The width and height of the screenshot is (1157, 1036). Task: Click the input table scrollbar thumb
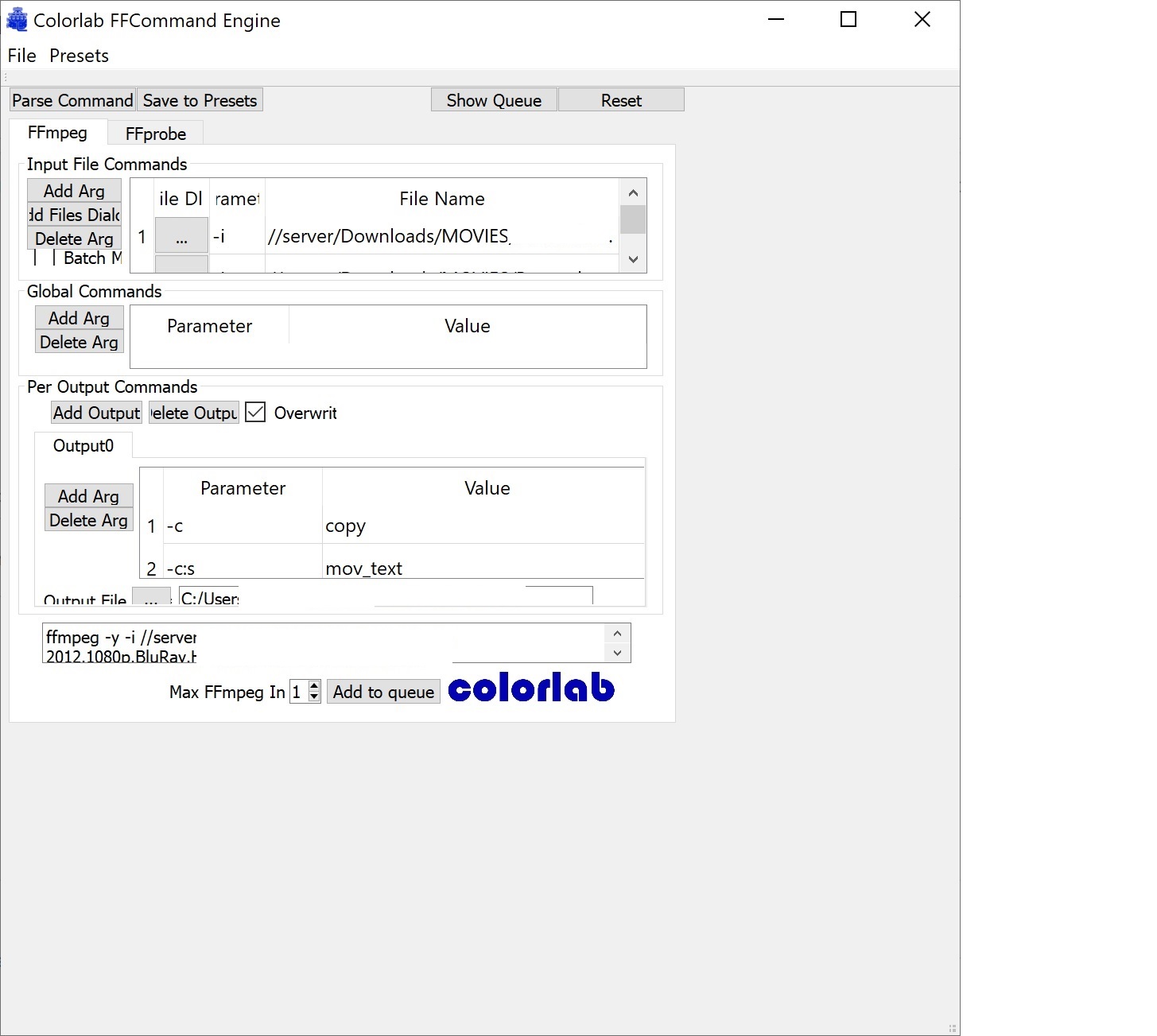(x=633, y=219)
